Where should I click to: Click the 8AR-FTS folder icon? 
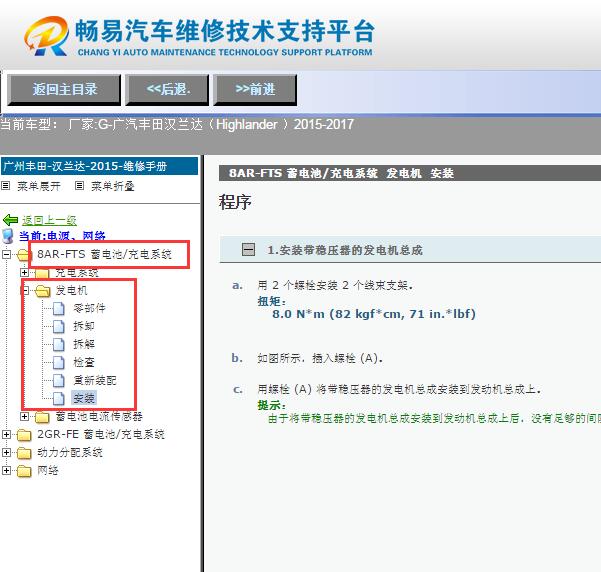click(x=25, y=255)
